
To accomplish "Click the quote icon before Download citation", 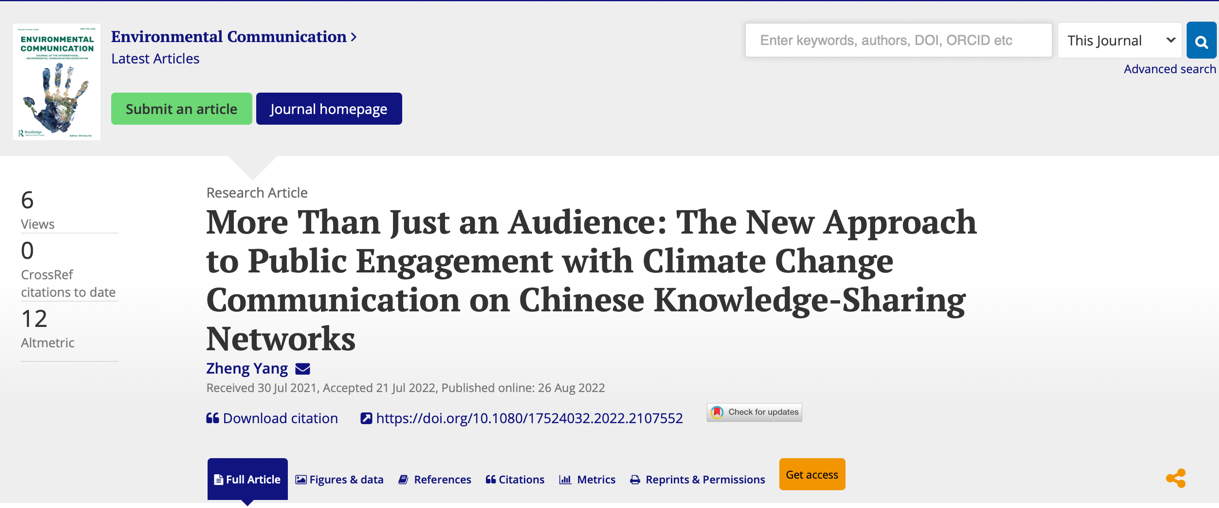I will [213, 418].
